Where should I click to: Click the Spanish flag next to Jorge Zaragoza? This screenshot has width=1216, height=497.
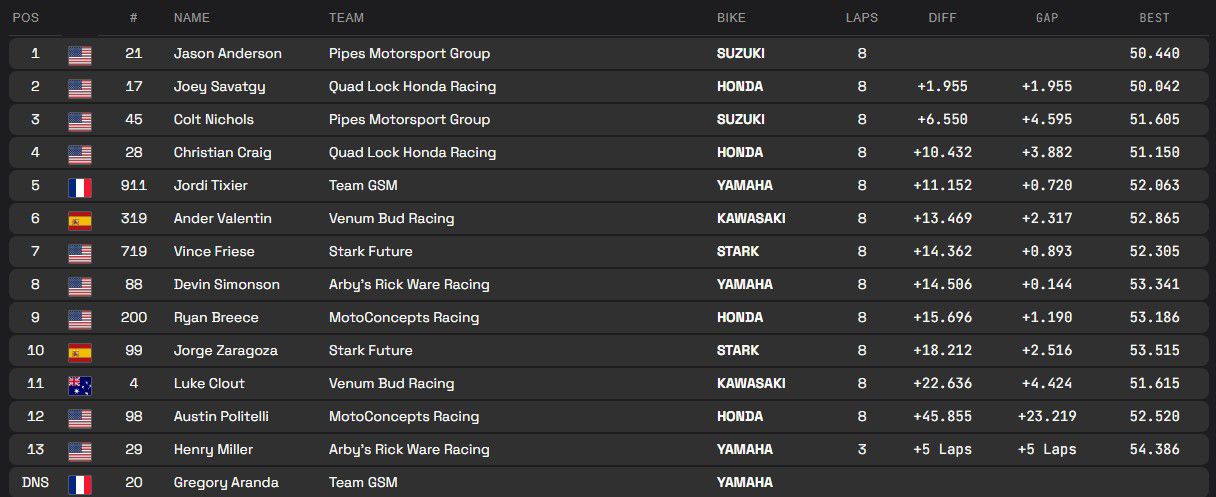80,351
